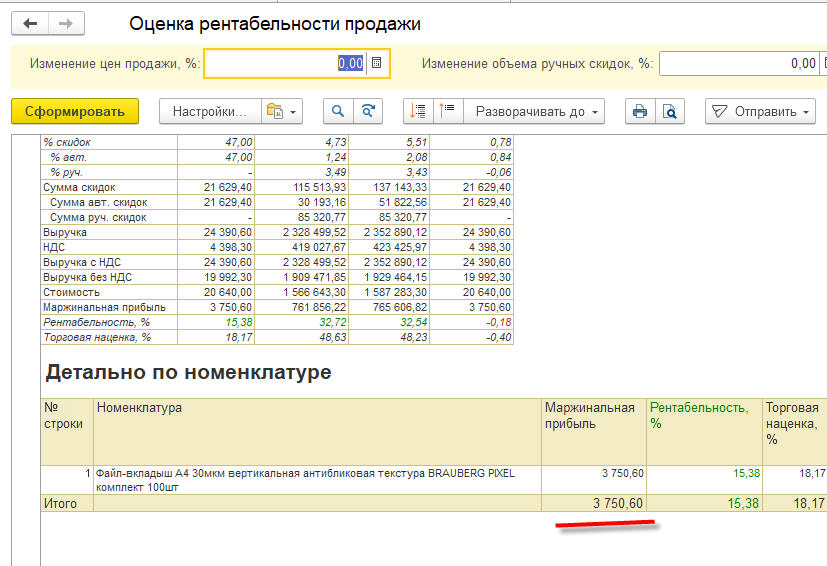827x566 pixels.
Task: Click the magnifier search icon
Action: pos(338,111)
